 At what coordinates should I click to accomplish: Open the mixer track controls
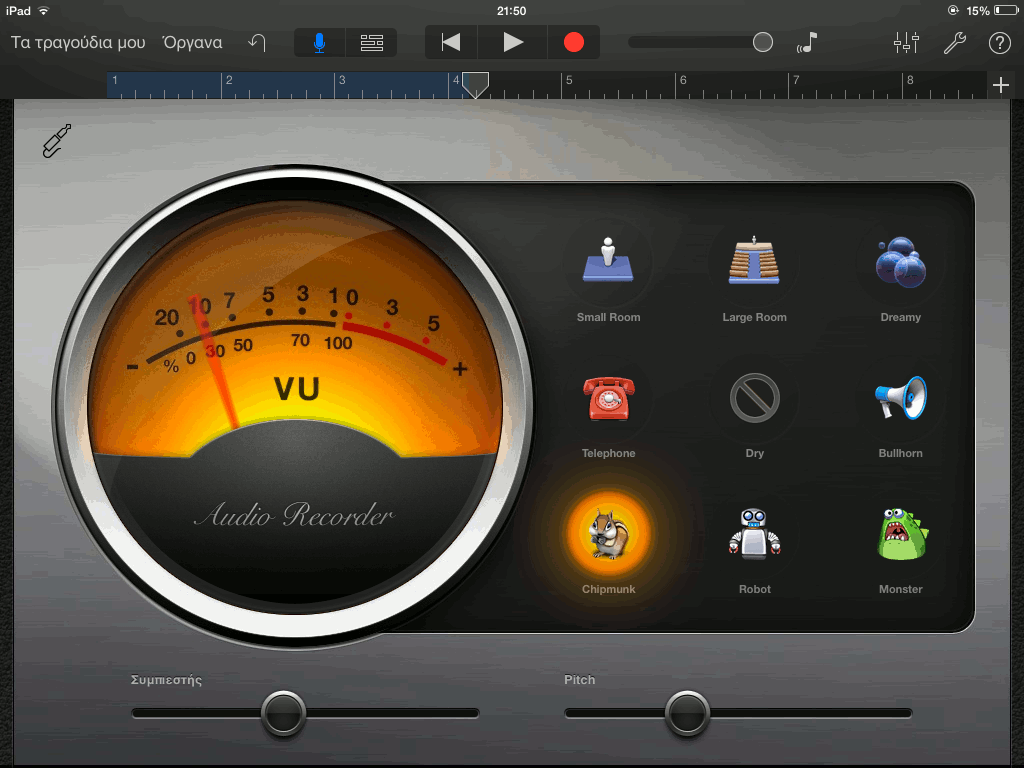tap(906, 42)
